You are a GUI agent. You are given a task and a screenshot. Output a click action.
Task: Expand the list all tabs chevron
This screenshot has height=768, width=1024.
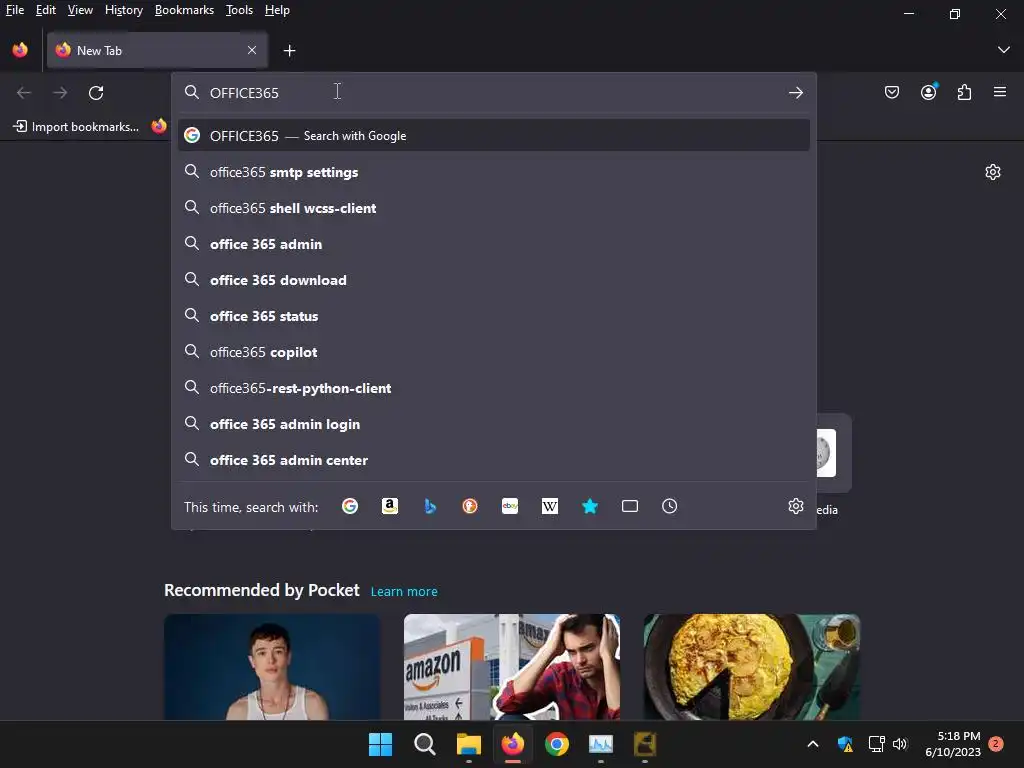pos(1004,50)
